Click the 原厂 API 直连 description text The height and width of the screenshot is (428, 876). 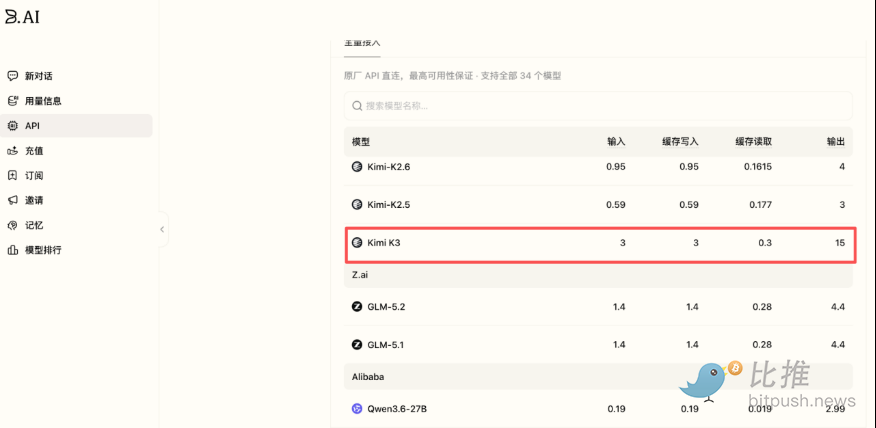point(453,76)
